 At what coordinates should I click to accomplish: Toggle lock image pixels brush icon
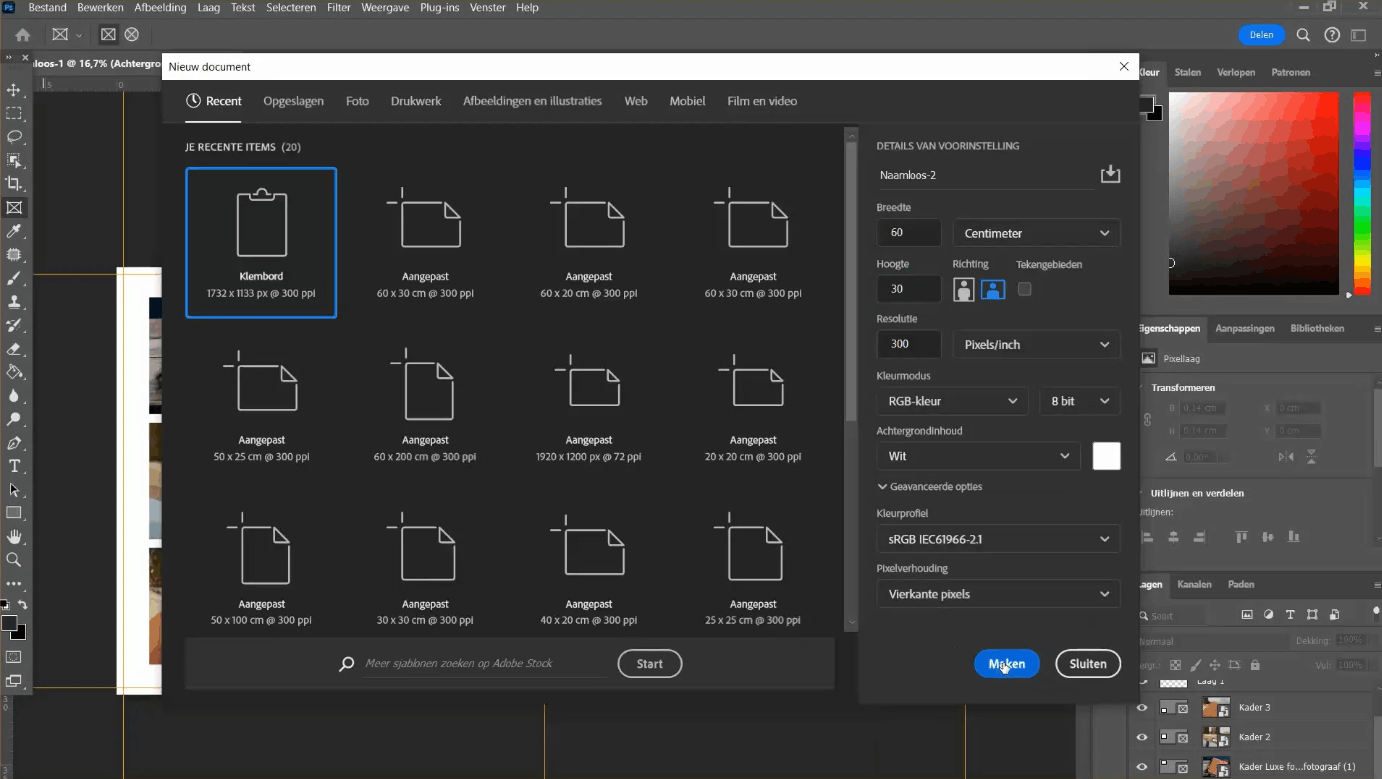[x=1195, y=665]
